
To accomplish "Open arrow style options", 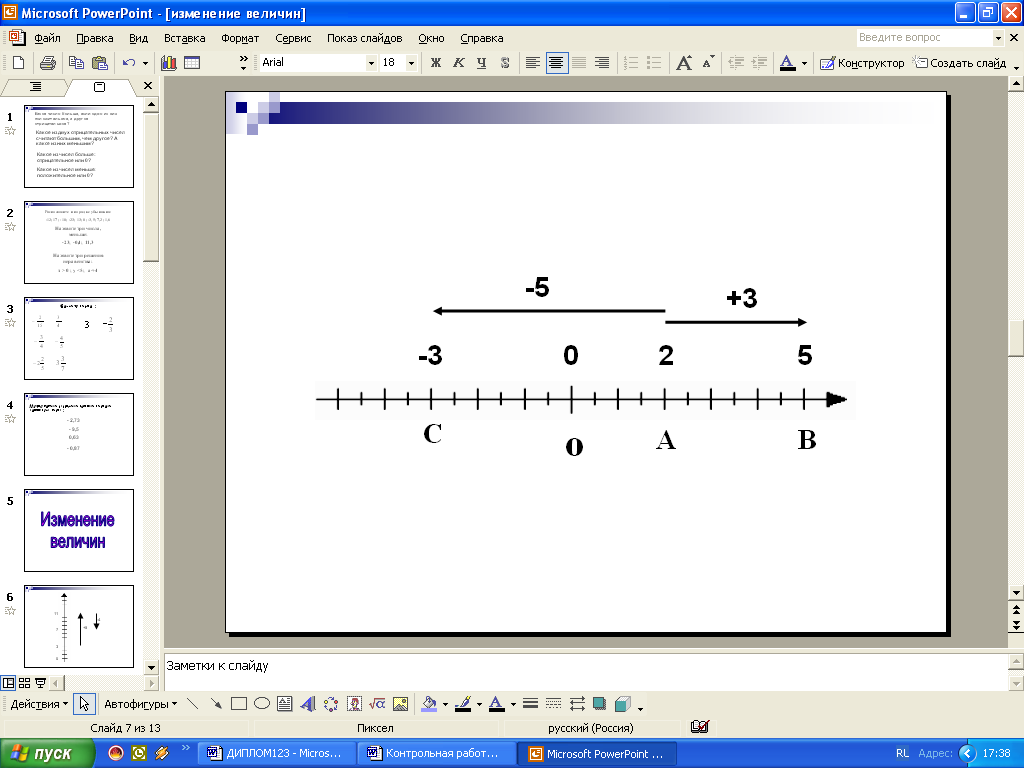I will coord(577,703).
